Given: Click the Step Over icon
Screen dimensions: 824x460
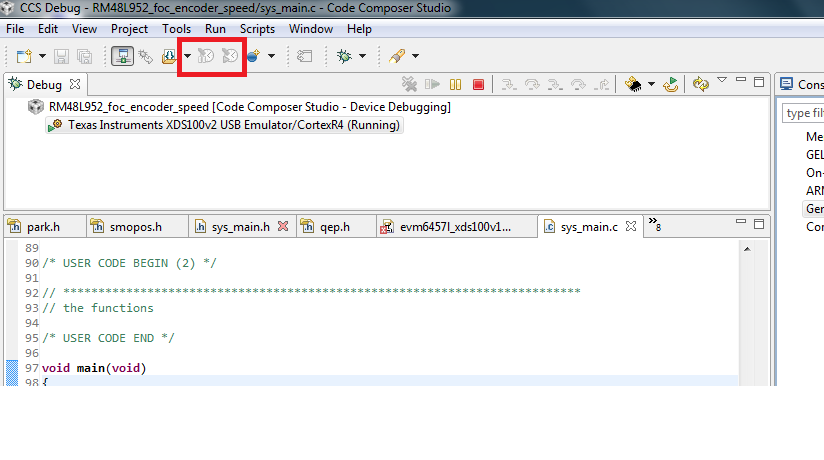Looking at the screenshot, I should (x=532, y=84).
